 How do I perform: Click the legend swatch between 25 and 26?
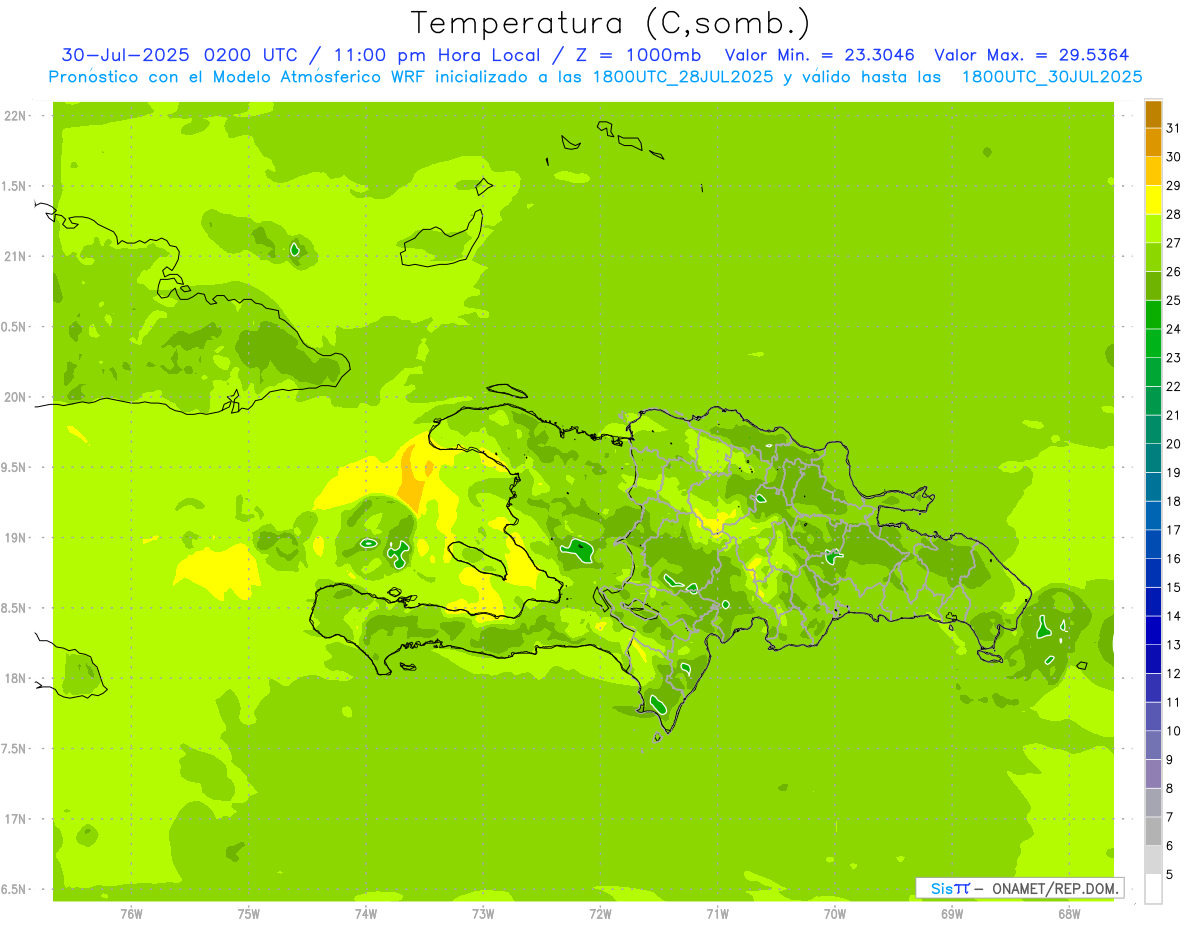1153,286
